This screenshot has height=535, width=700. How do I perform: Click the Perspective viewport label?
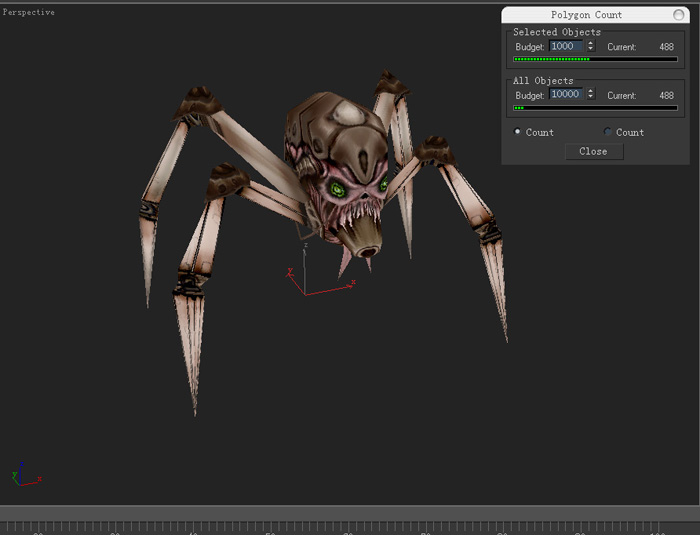[29, 13]
